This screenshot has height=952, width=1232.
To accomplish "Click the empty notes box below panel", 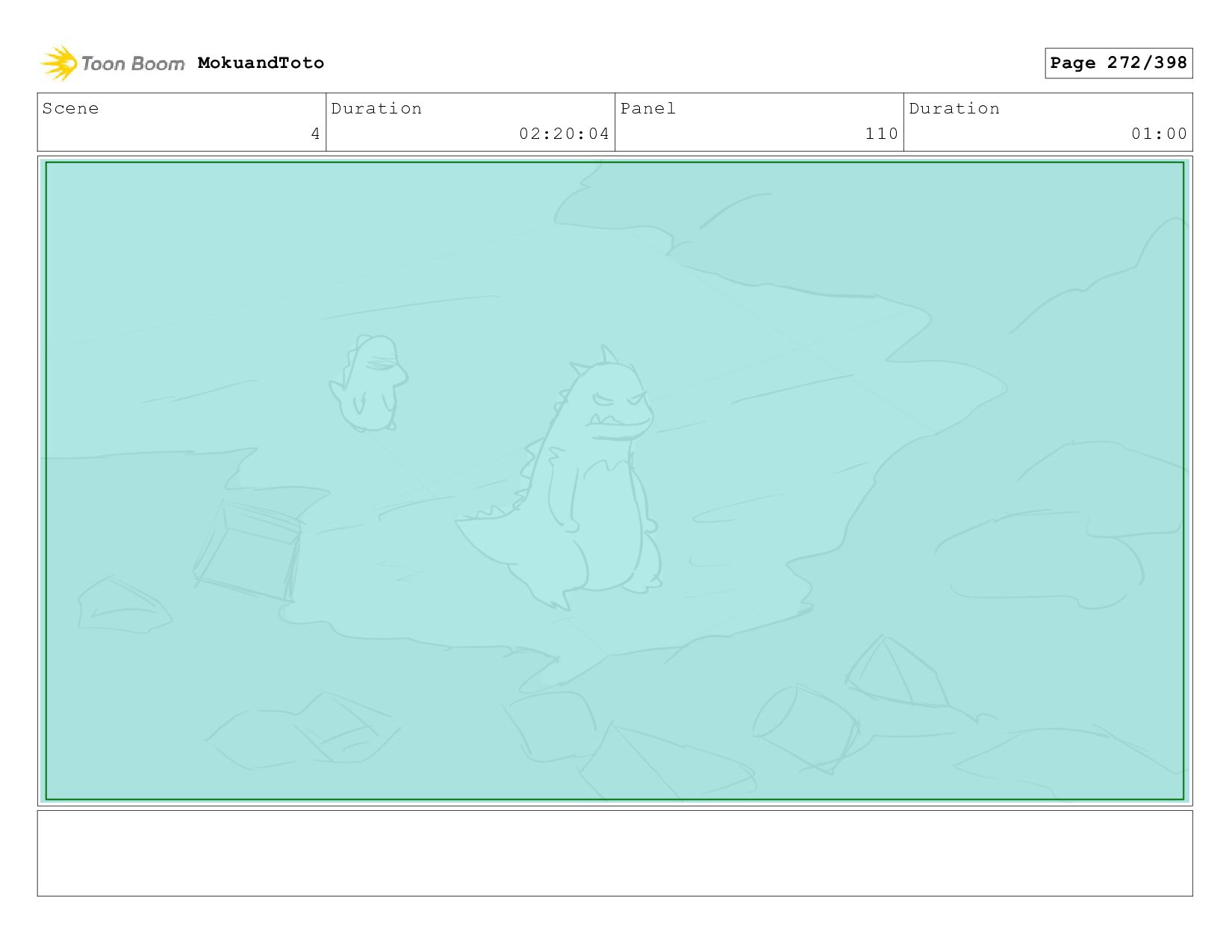I will point(615,853).
